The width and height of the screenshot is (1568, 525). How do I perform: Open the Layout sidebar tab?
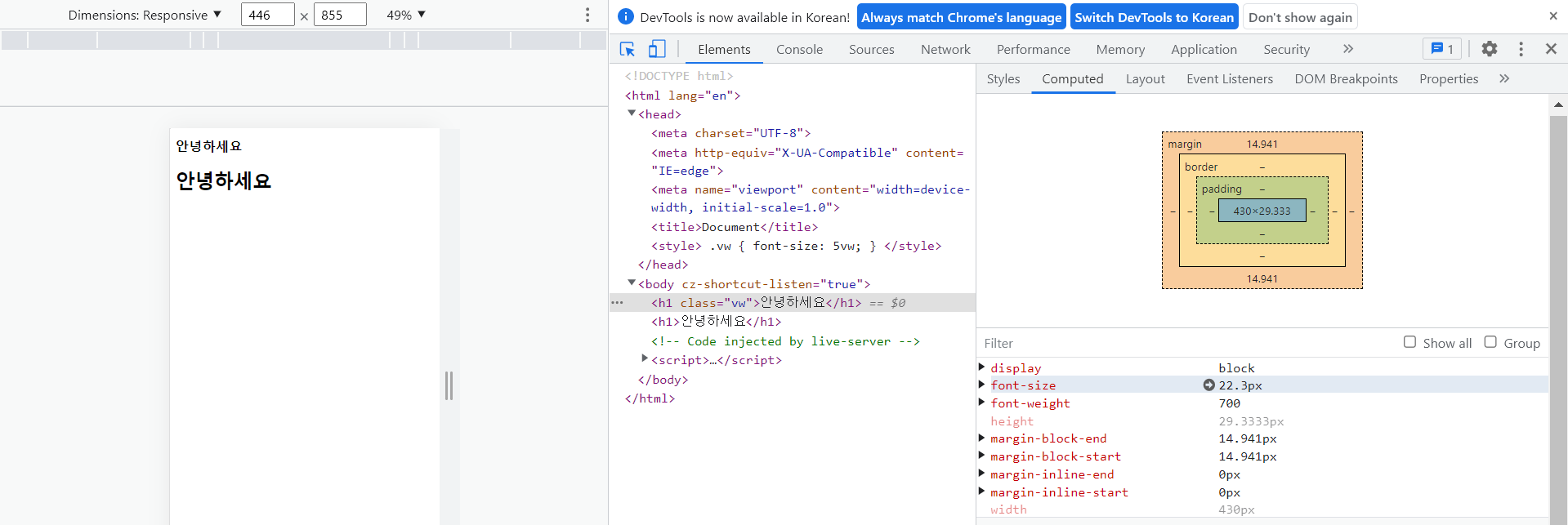(x=1145, y=79)
